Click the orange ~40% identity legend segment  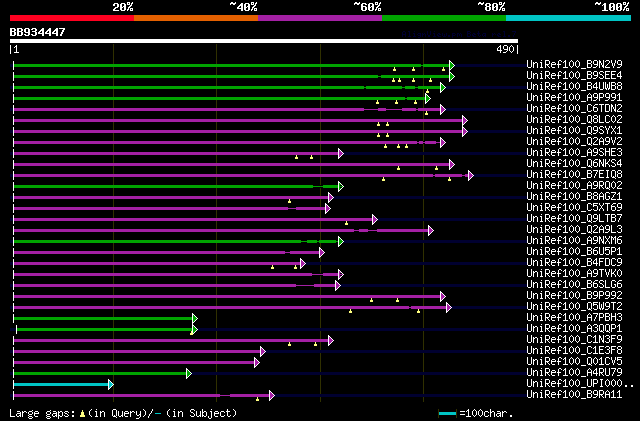[x=196, y=18]
